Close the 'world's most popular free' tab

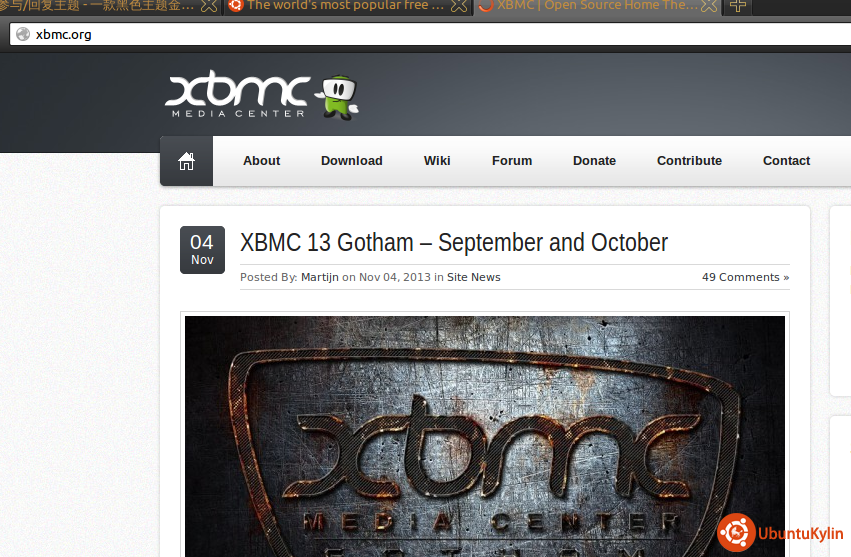458,6
